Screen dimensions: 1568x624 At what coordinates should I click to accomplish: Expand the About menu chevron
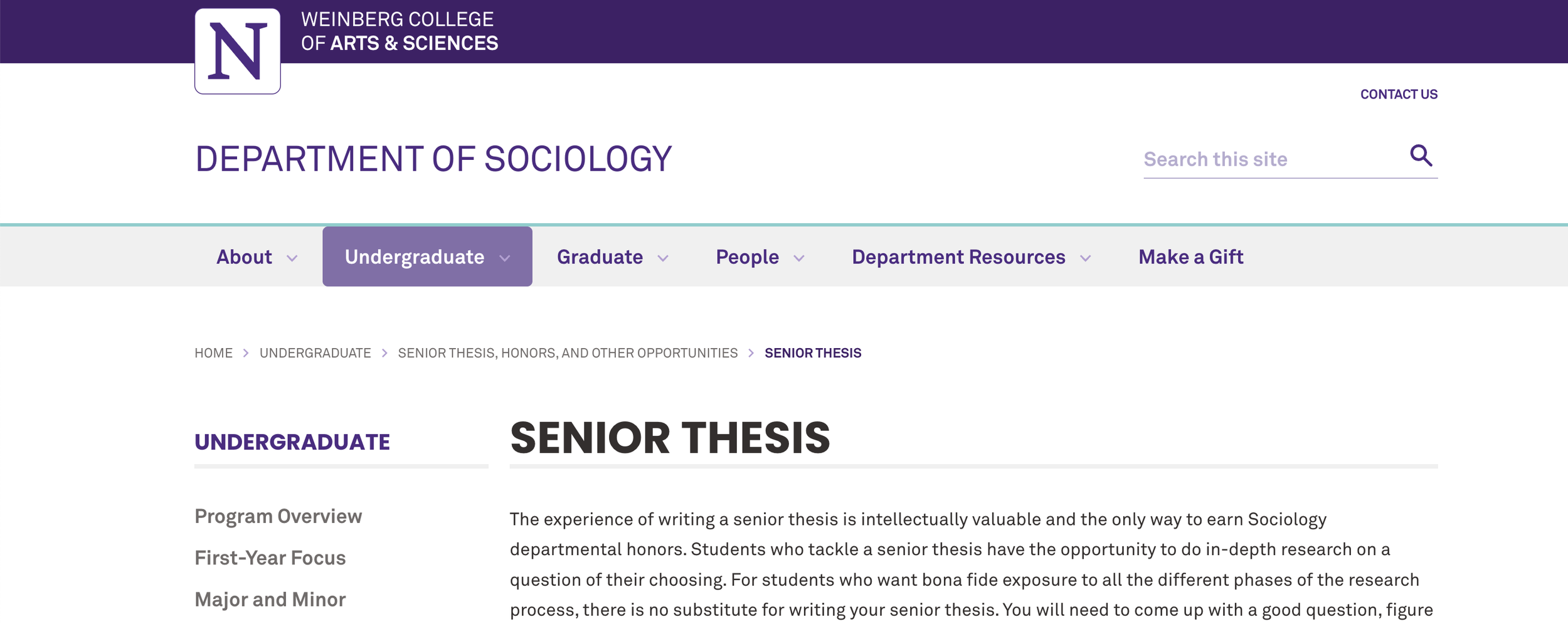292,258
